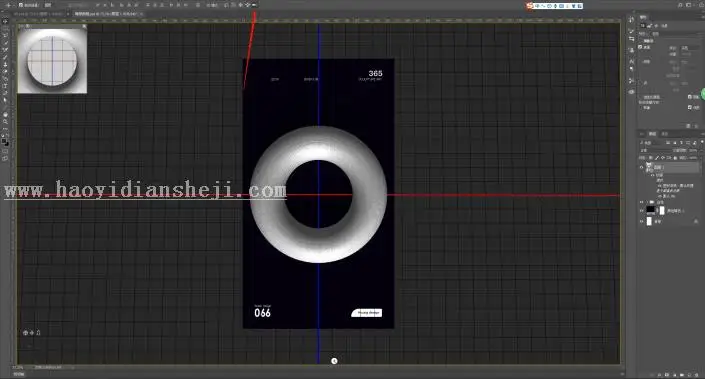
Task: Hide the background layer eye icon
Action: (642, 221)
